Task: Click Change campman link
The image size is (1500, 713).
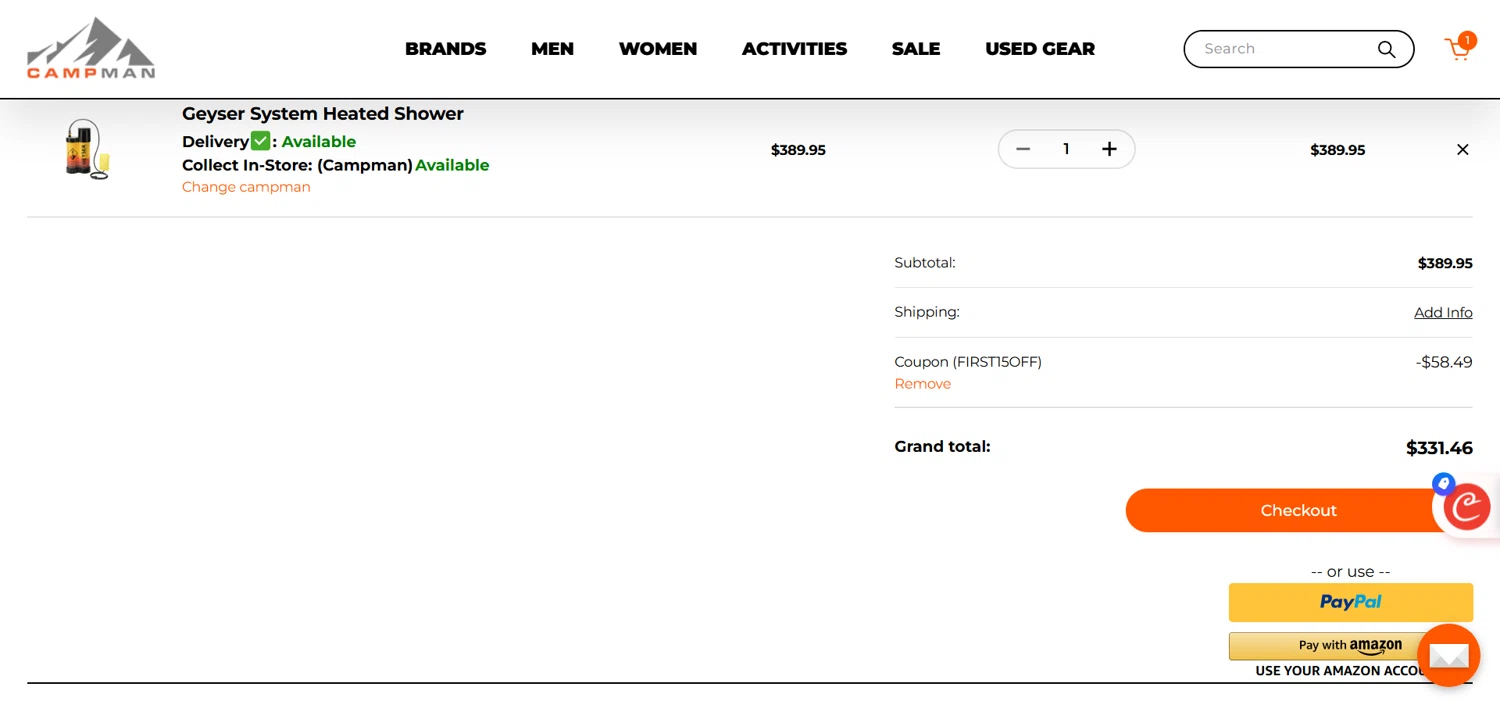Action: click(246, 187)
